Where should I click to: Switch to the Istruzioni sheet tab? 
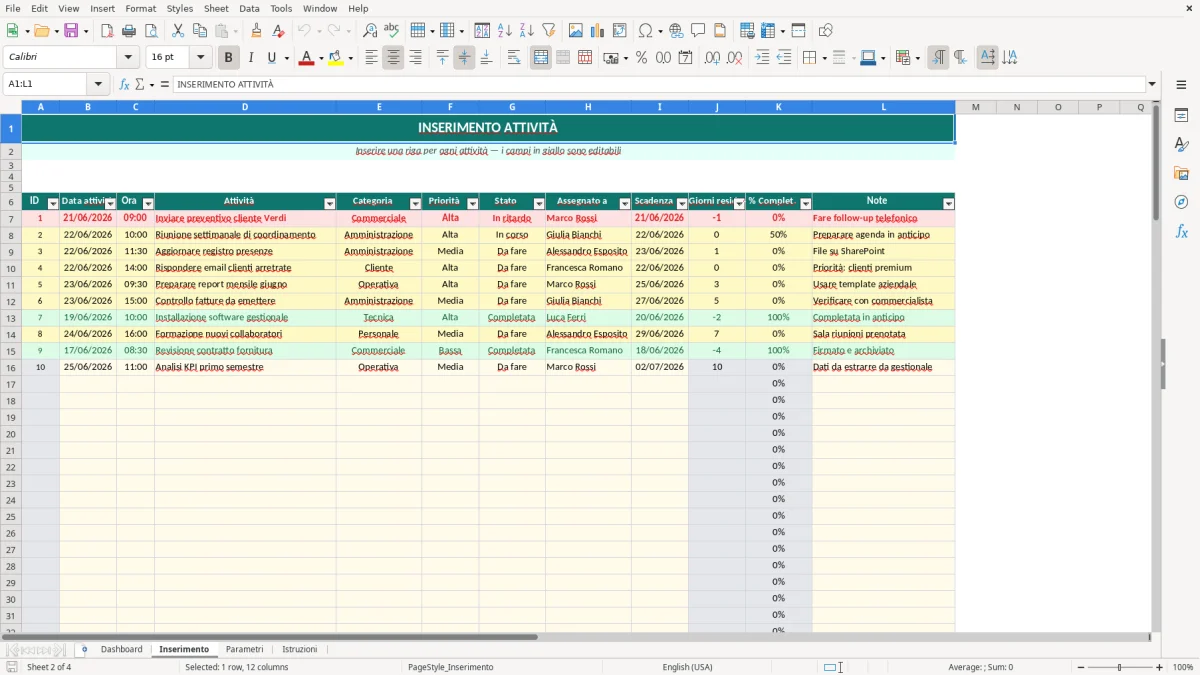300,650
